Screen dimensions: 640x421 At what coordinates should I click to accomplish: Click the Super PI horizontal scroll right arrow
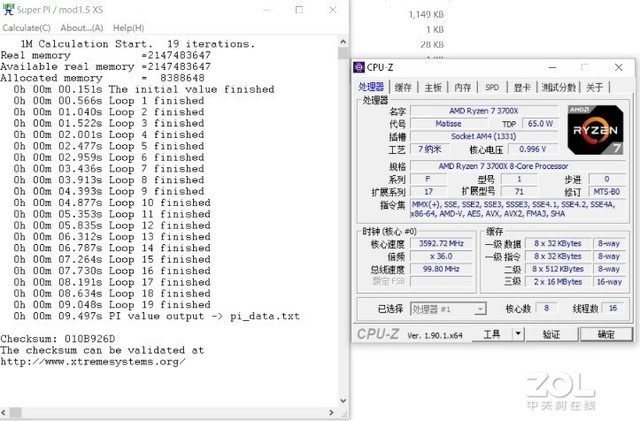[x=331, y=412]
